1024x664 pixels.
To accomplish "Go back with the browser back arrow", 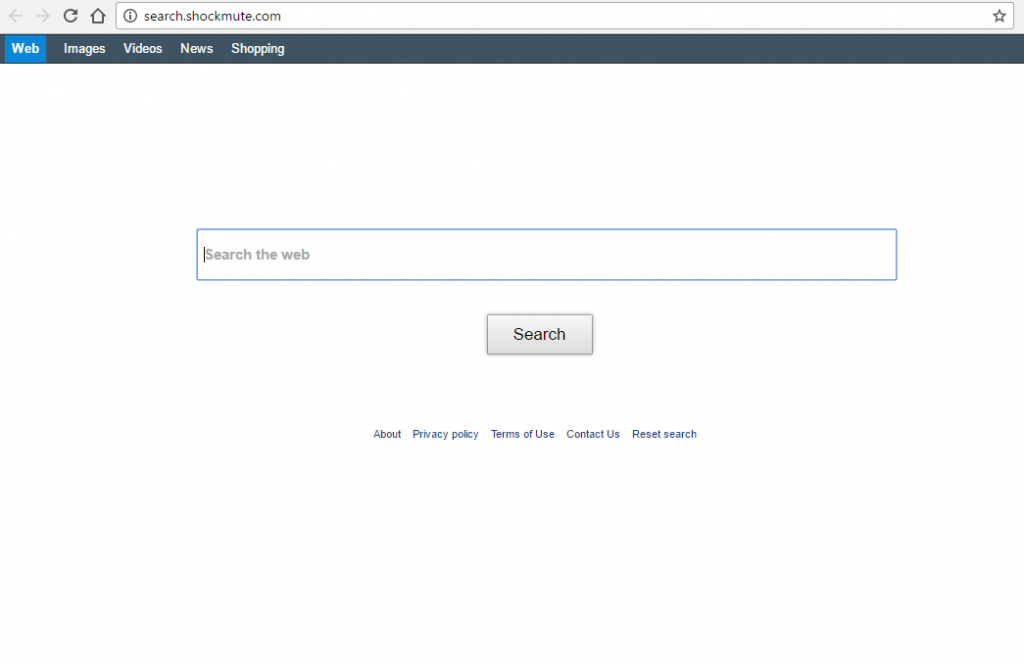I will click(16, 16).
